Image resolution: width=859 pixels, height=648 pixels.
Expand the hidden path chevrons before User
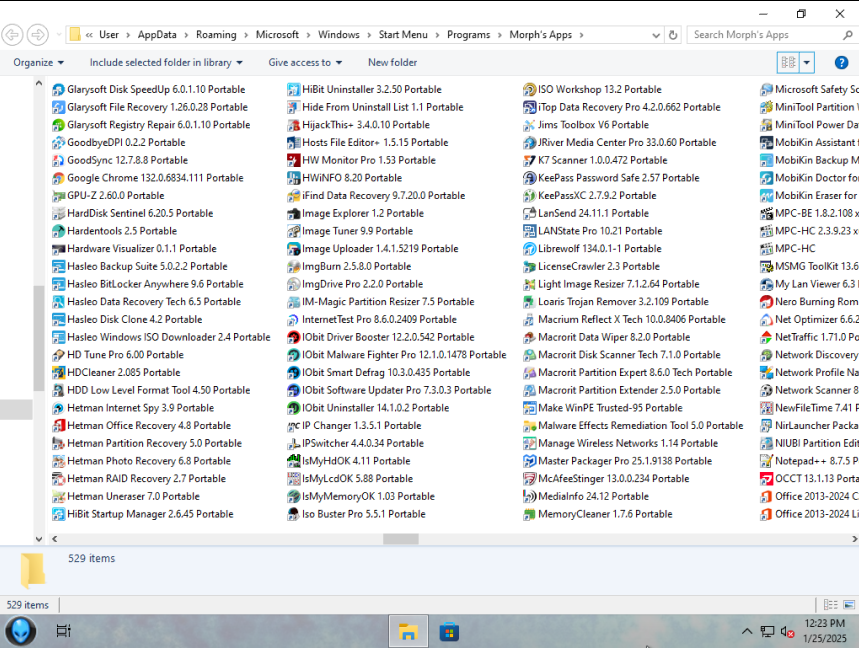point(89,35)
